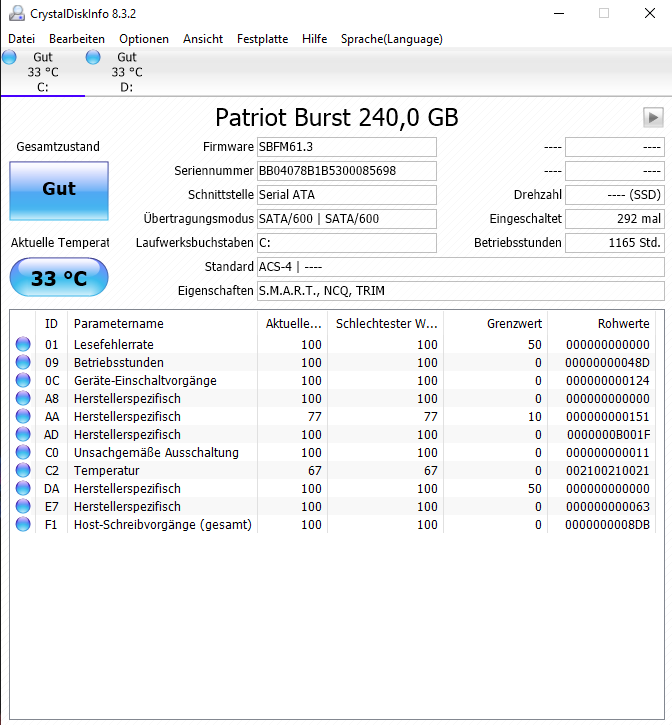This screenshot has width=672, height=725.
Task: Click raw value 000000000063
Action: pyautogui.click(x=607, y=507)
